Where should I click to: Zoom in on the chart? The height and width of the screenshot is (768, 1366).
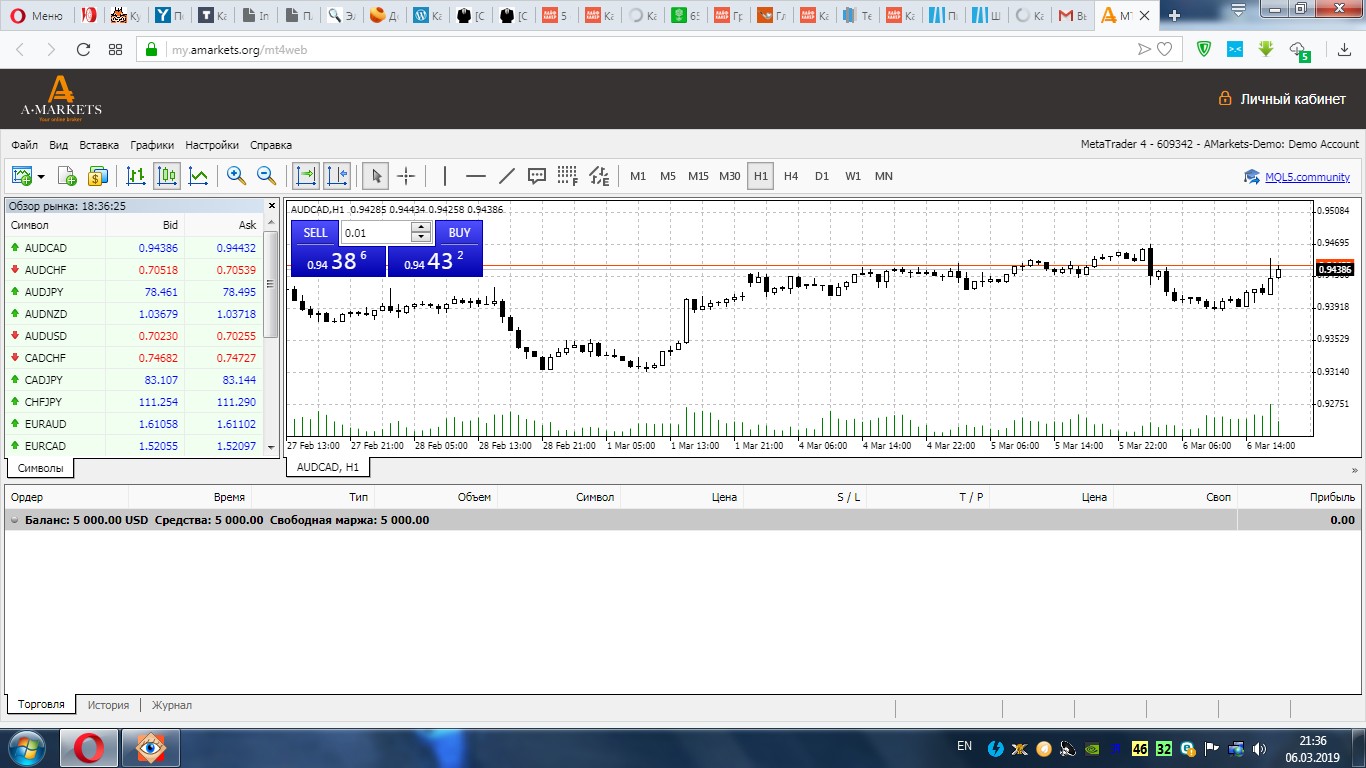point(236,176)
